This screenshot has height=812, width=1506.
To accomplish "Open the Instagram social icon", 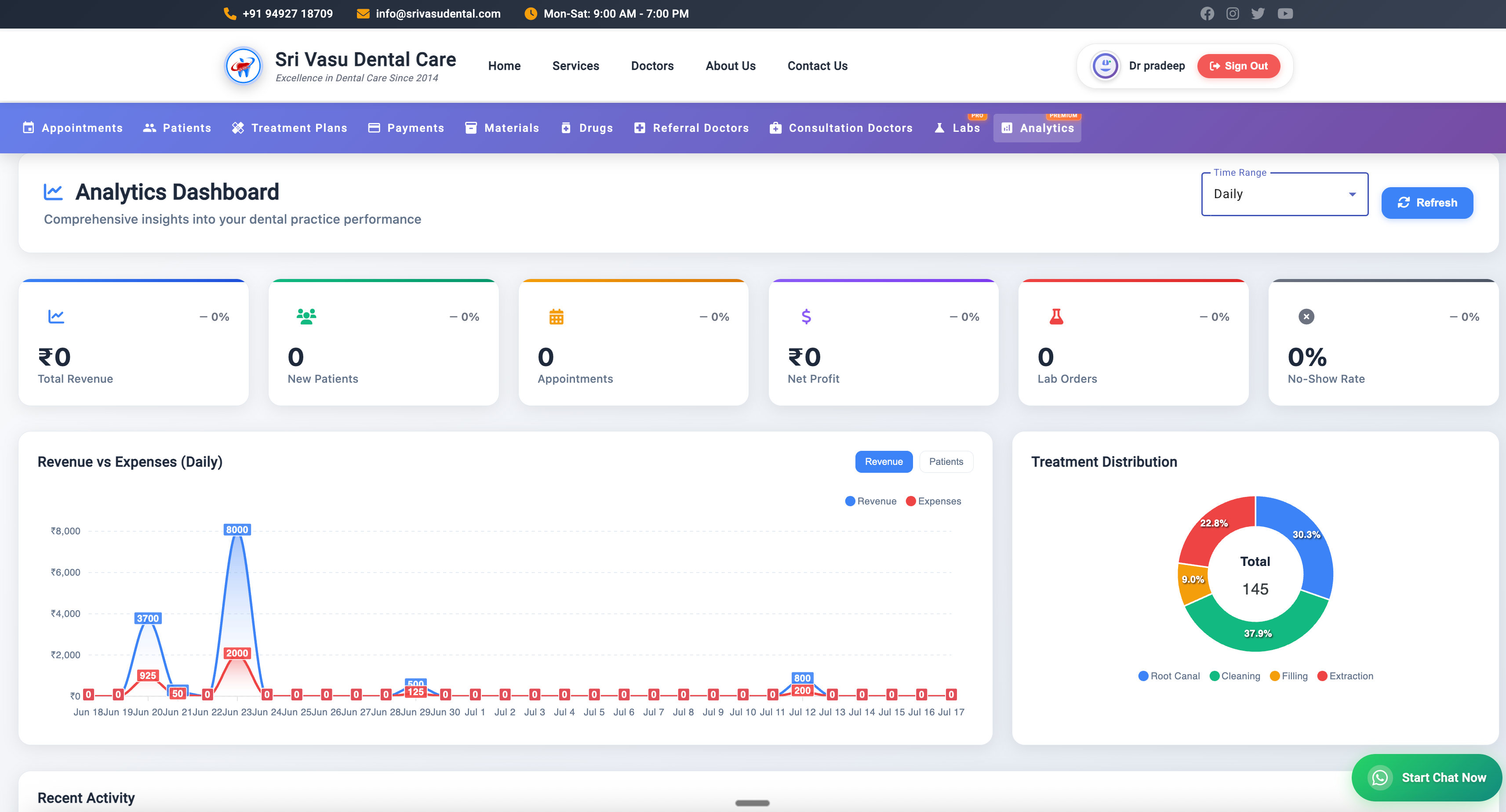I will pos(1233,14).
